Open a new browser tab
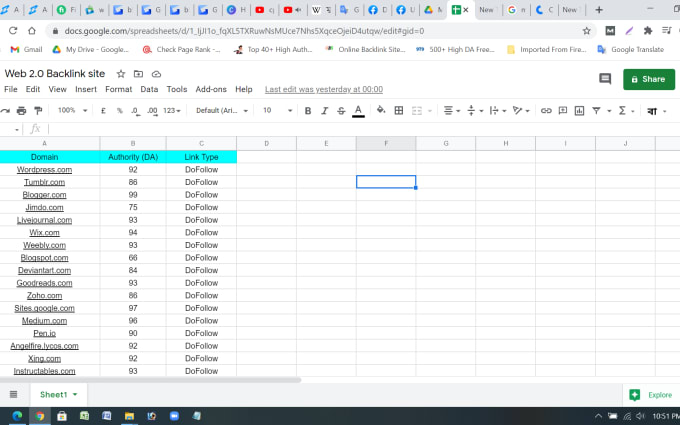 point(599,10)
